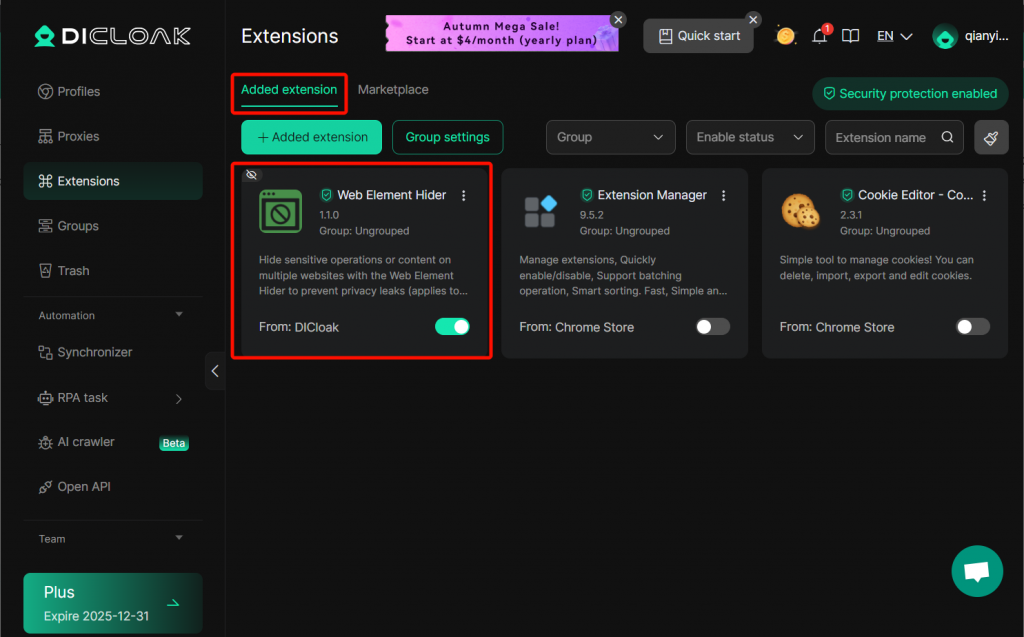Click the Group settings button
Viewport: 1024px width, 637px height.
pyautogui.click(x=447, y=137)
